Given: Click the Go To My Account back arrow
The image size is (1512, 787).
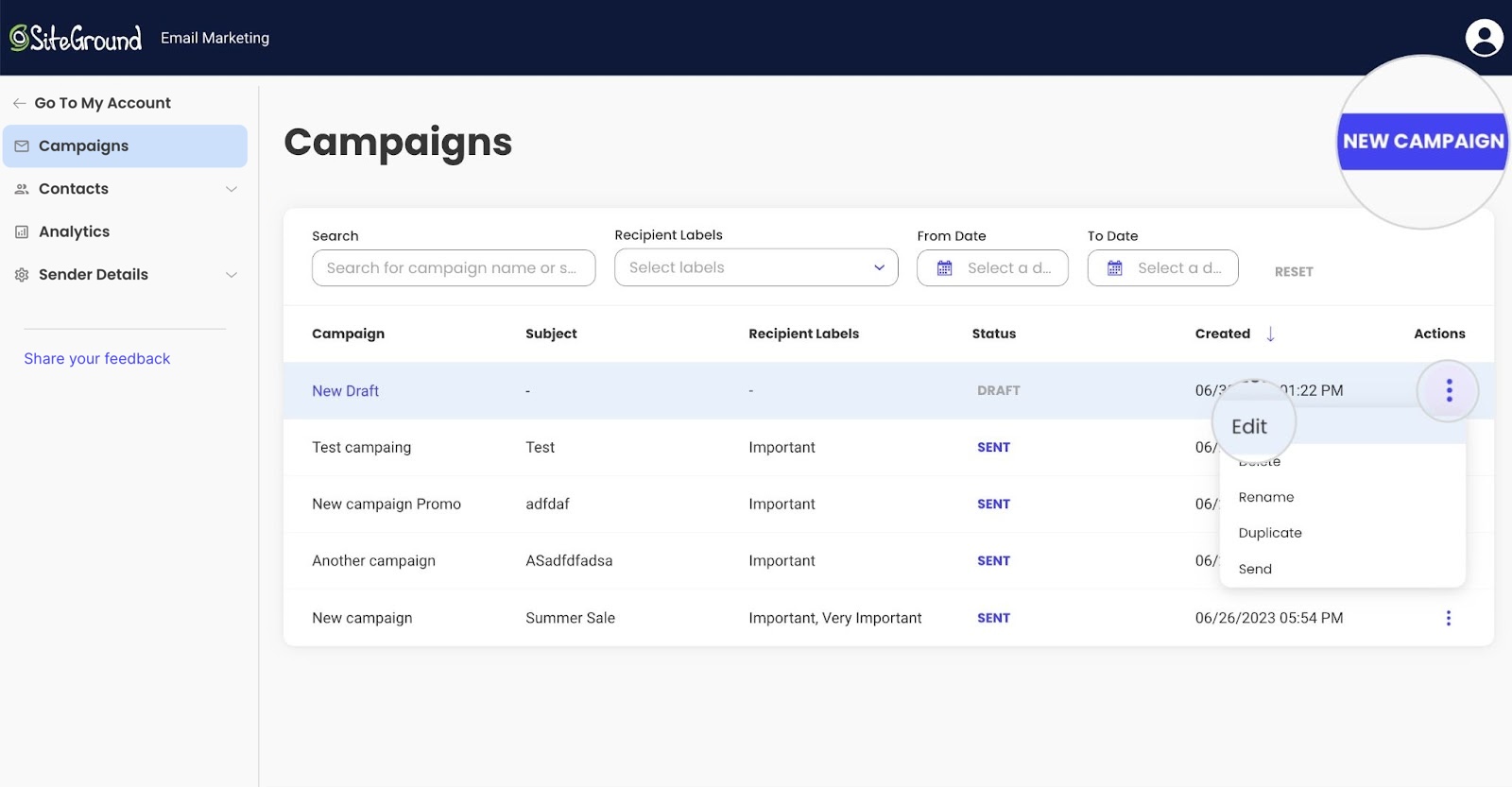Looking at the screenshot, I should (x=19, y=103).
